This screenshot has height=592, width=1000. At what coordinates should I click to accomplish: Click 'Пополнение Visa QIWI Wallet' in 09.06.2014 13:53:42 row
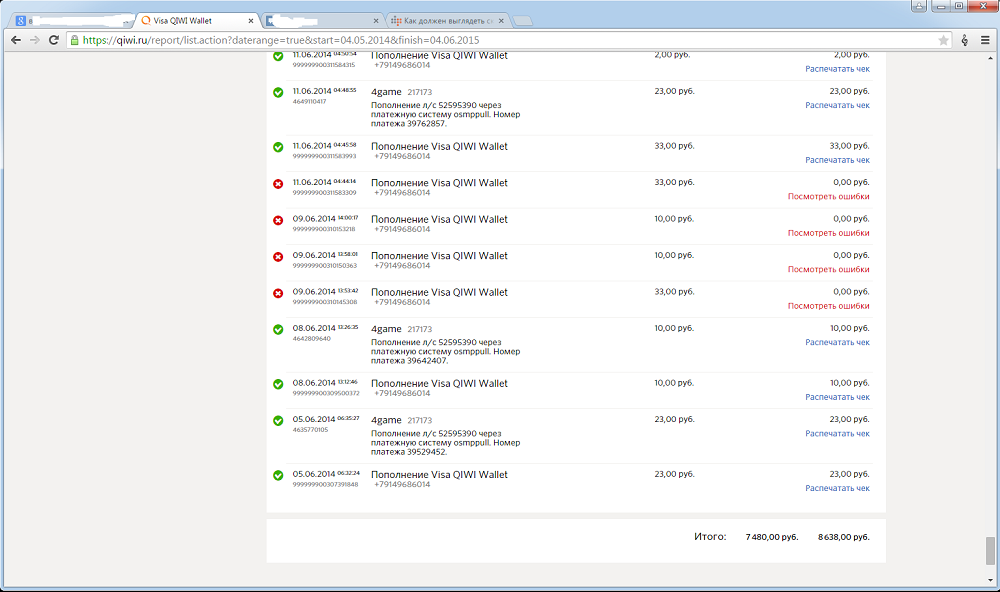pos(439,292)
